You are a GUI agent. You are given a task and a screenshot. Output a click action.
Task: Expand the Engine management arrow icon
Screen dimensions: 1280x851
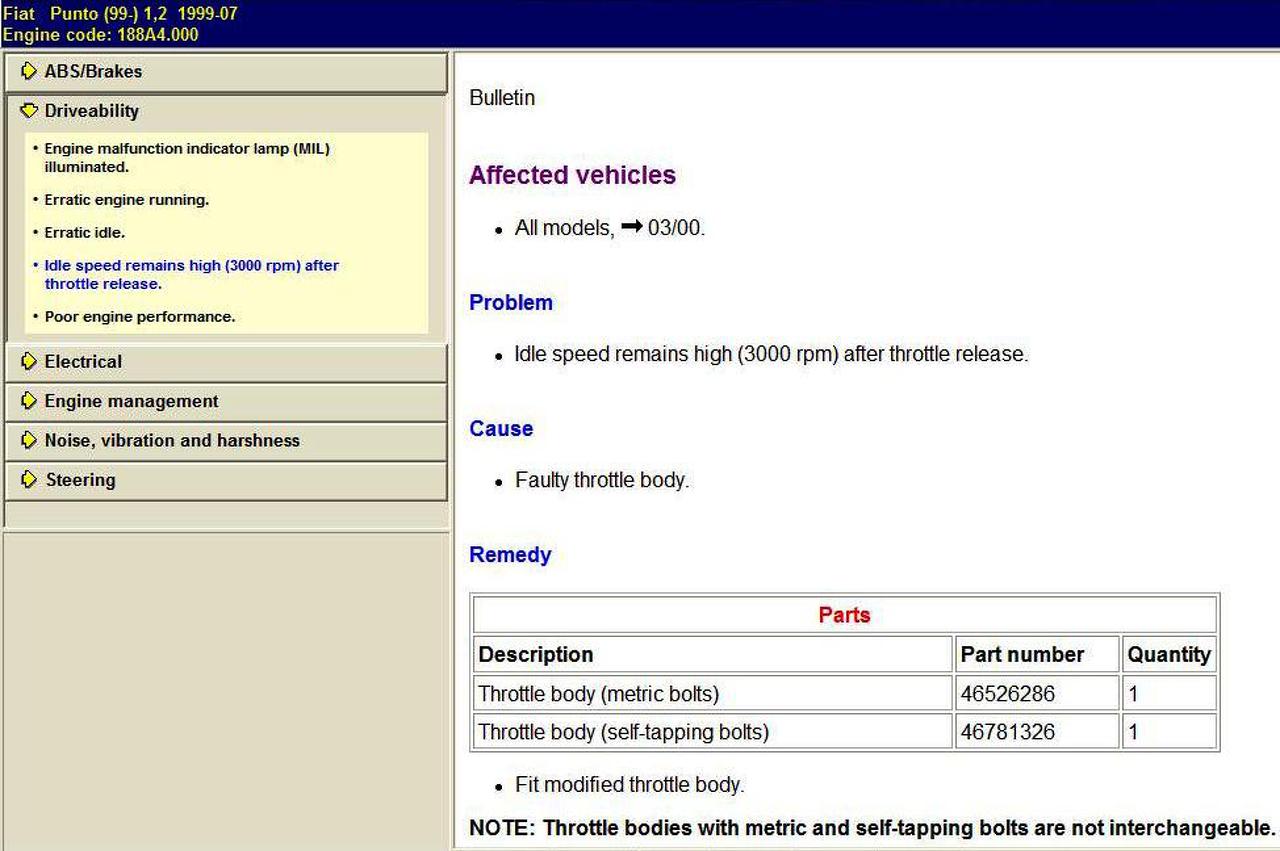pyautogui.click(x=29, y=401)
